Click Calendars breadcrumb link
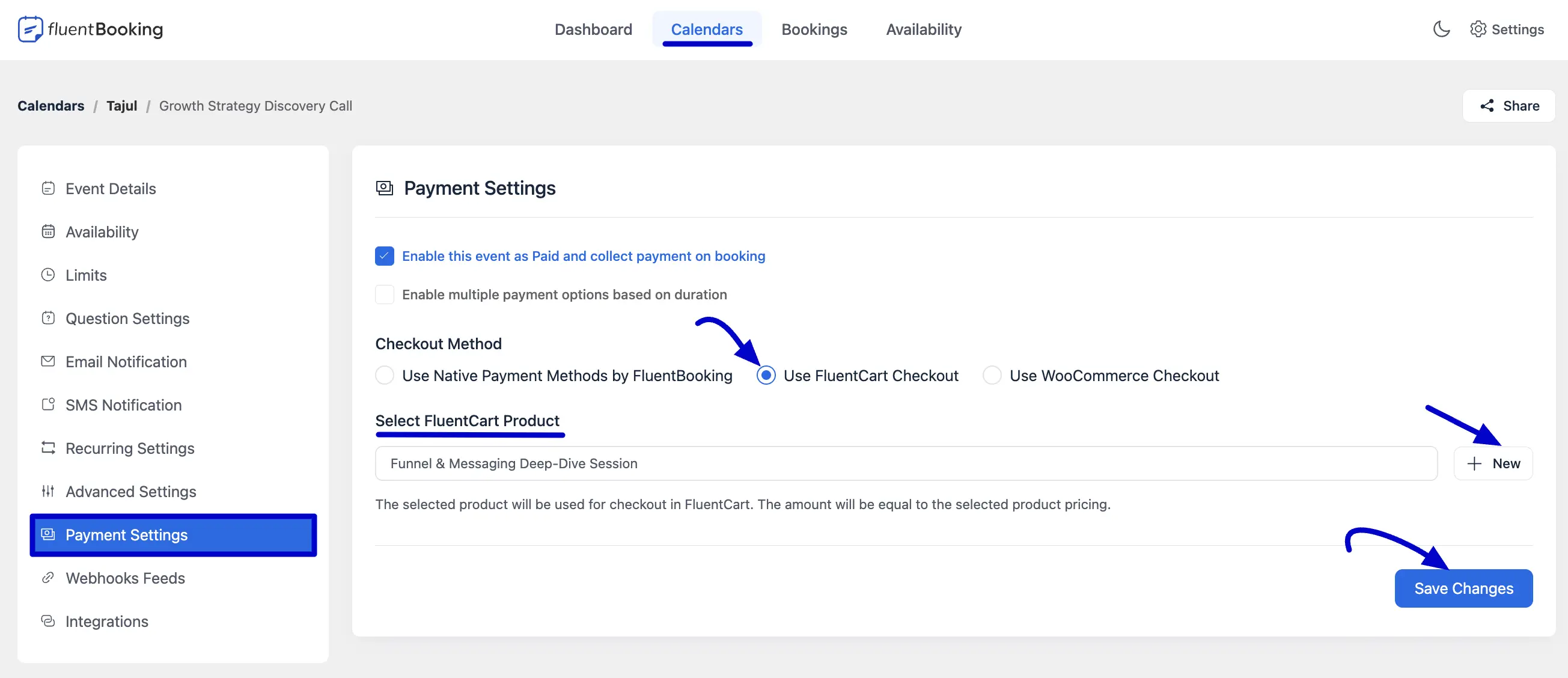The image size is (1568, 678). coord(51,106)
